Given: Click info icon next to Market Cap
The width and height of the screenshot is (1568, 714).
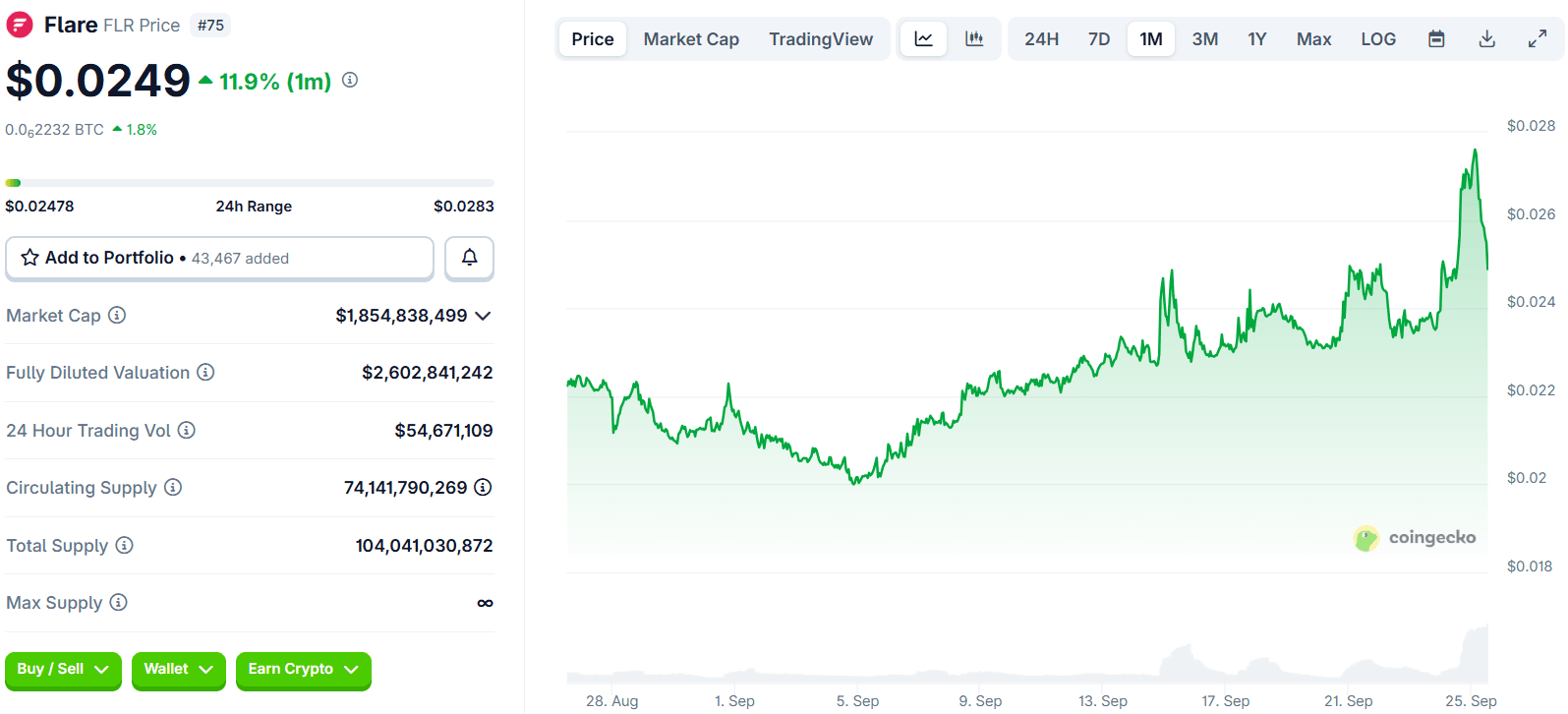Looking at the screenshot, I should click(117, 316).
